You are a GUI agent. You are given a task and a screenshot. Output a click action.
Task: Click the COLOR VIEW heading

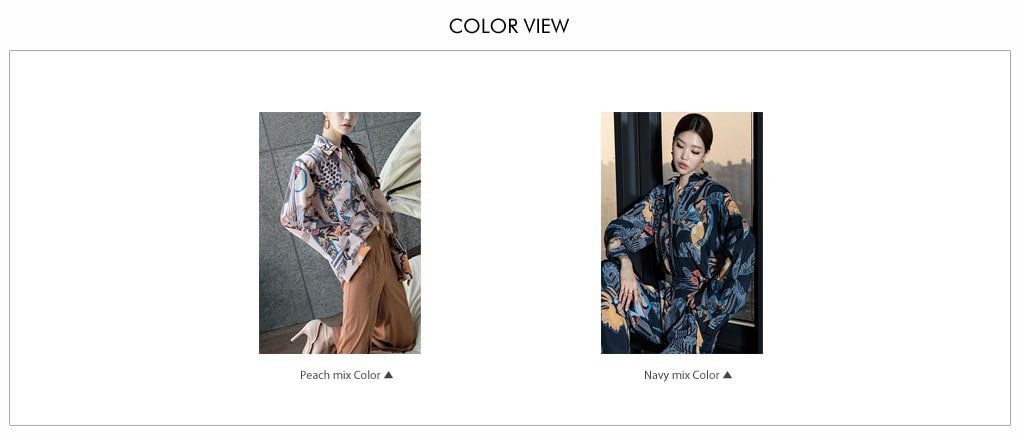pos(509,26)
